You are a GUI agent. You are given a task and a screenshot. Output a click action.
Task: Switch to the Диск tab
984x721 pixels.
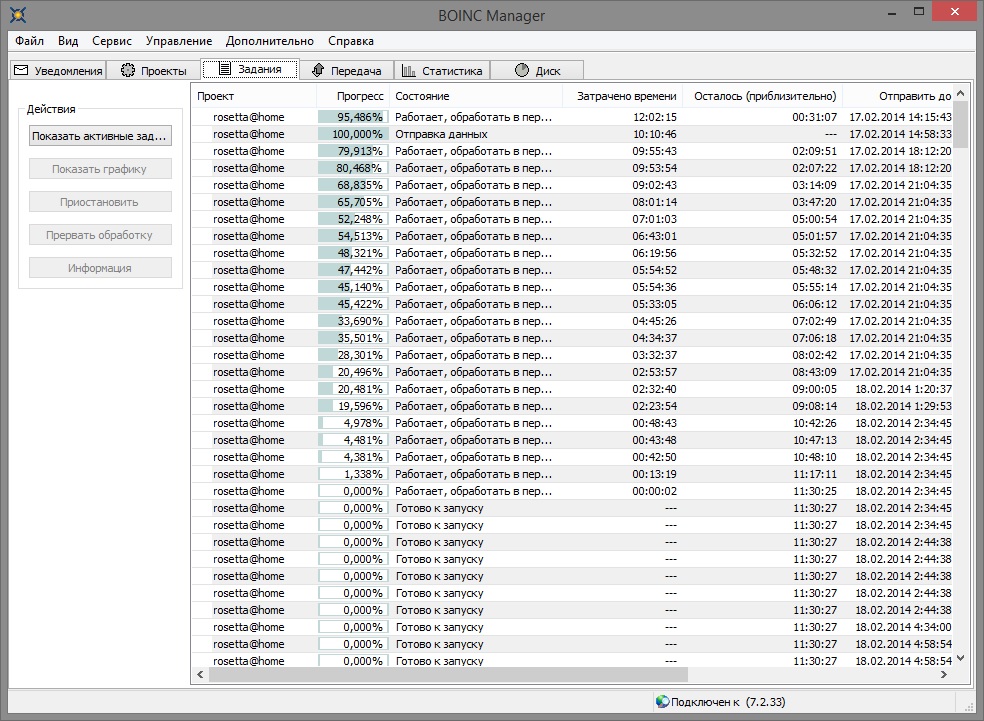click(x=537, y=70)
